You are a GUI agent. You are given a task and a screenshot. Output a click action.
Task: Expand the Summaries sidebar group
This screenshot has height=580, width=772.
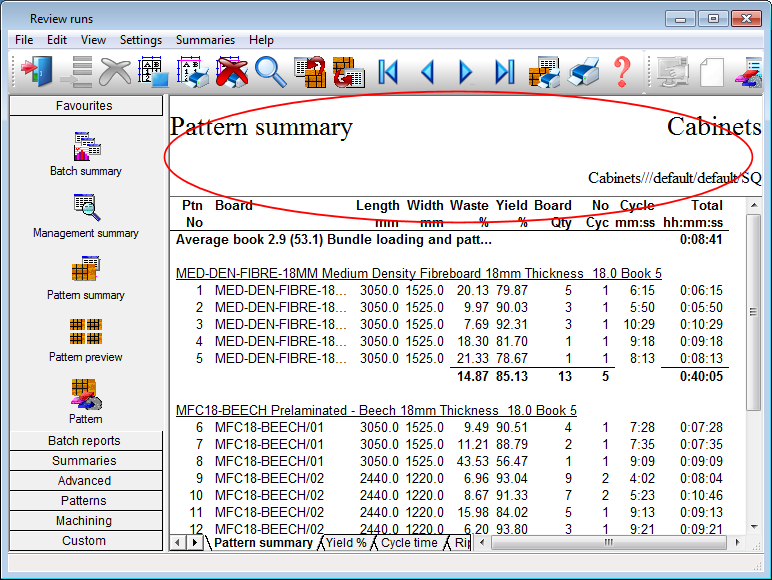[x=86, y=460]
